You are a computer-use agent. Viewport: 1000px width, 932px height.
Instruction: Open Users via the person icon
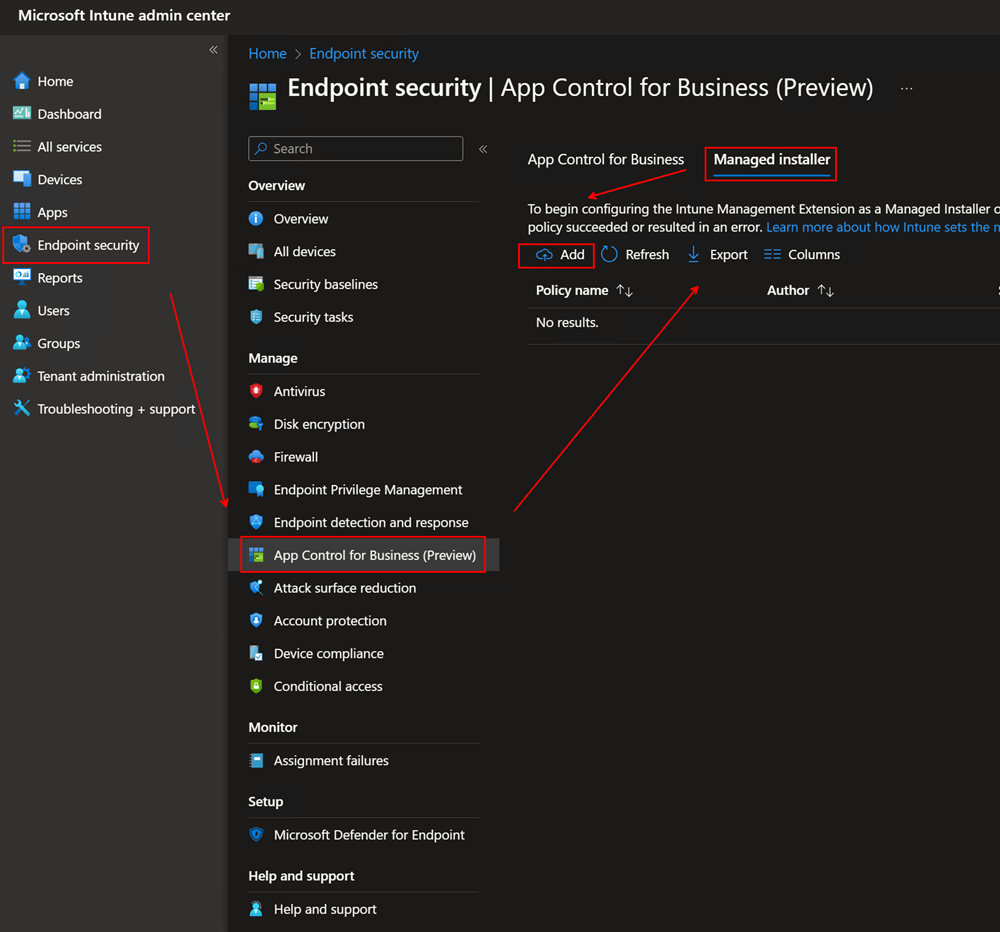[22, 310]
